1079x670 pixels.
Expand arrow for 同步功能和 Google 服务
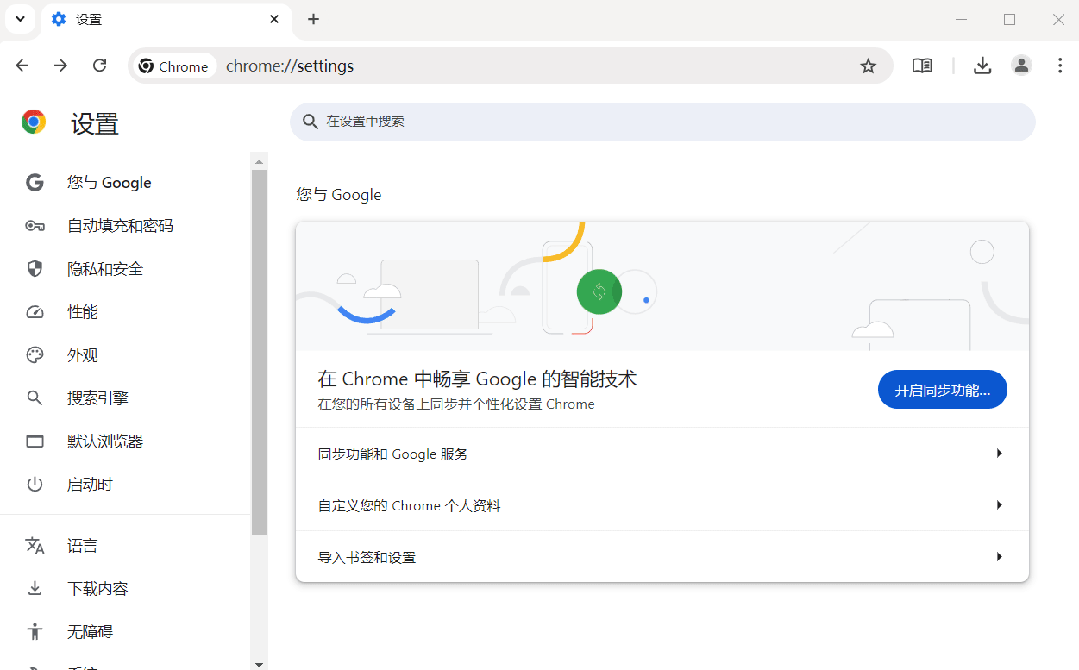click(x=998, y=453)
